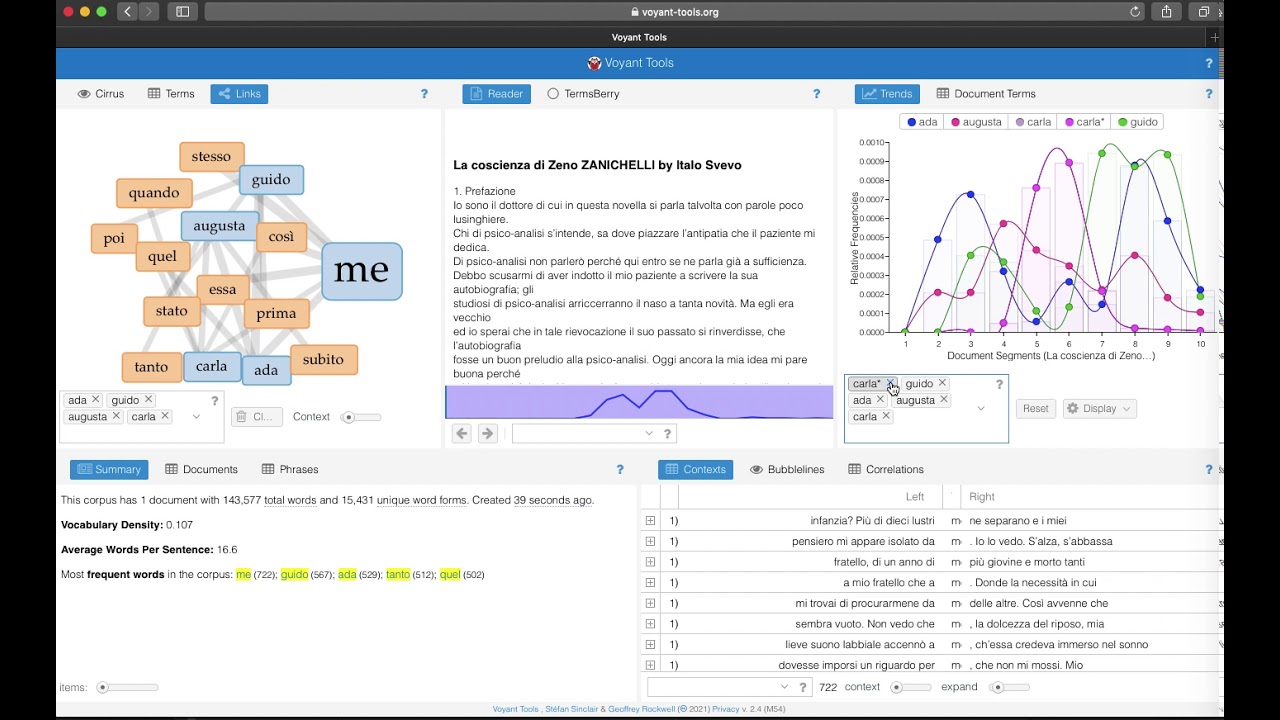This screenshot has height=720, width=1280.
Task: Click 'total words' link in summary
Action: (290, 500)
